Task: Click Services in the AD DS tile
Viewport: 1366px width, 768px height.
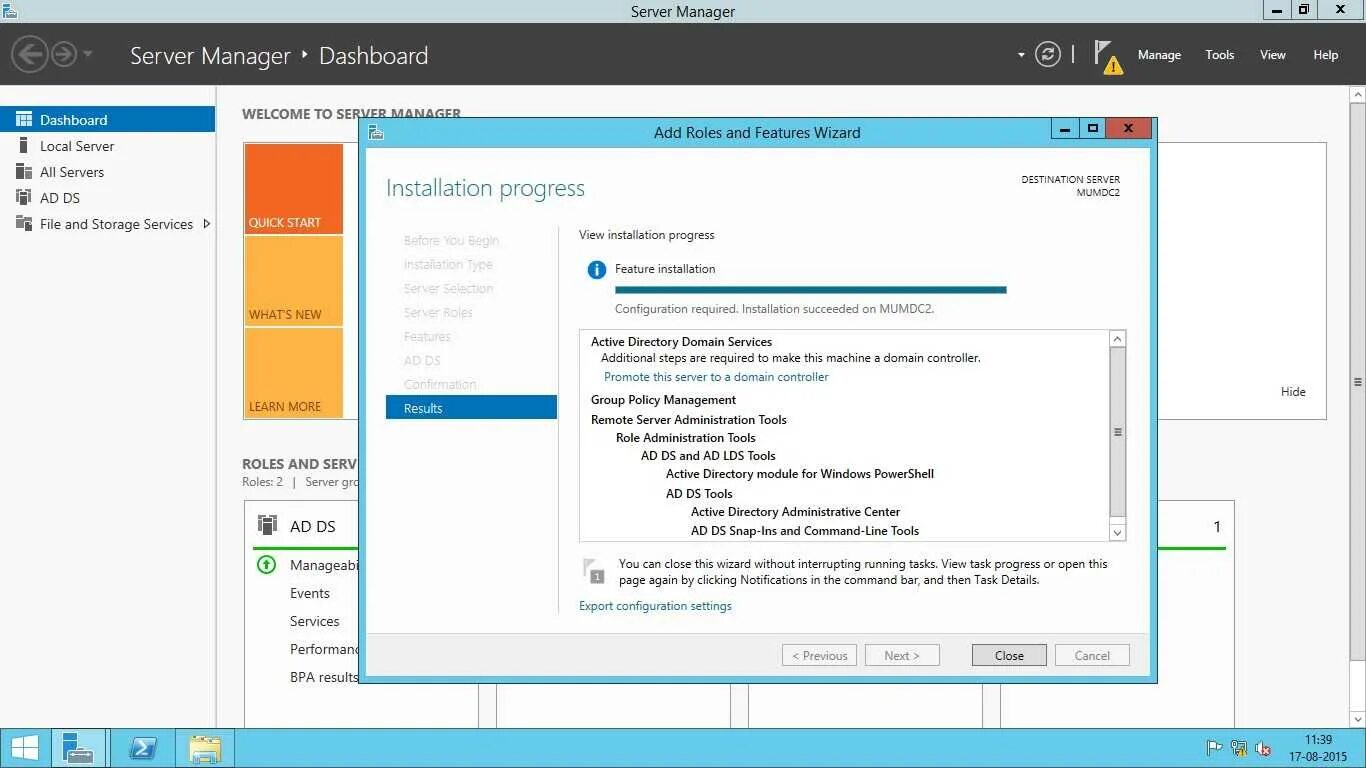Action: coord(315,621)
